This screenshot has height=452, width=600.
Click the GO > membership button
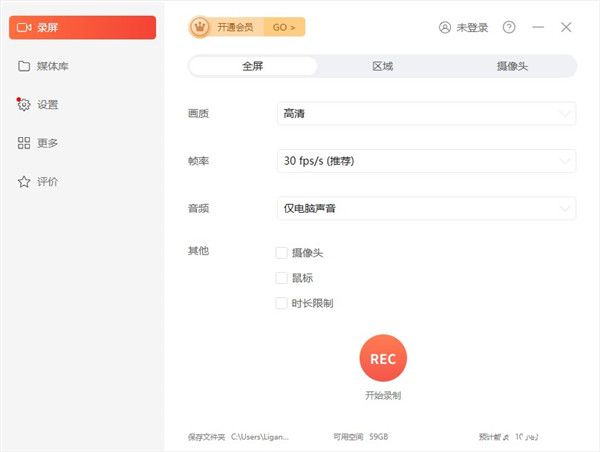coord(286,27)
